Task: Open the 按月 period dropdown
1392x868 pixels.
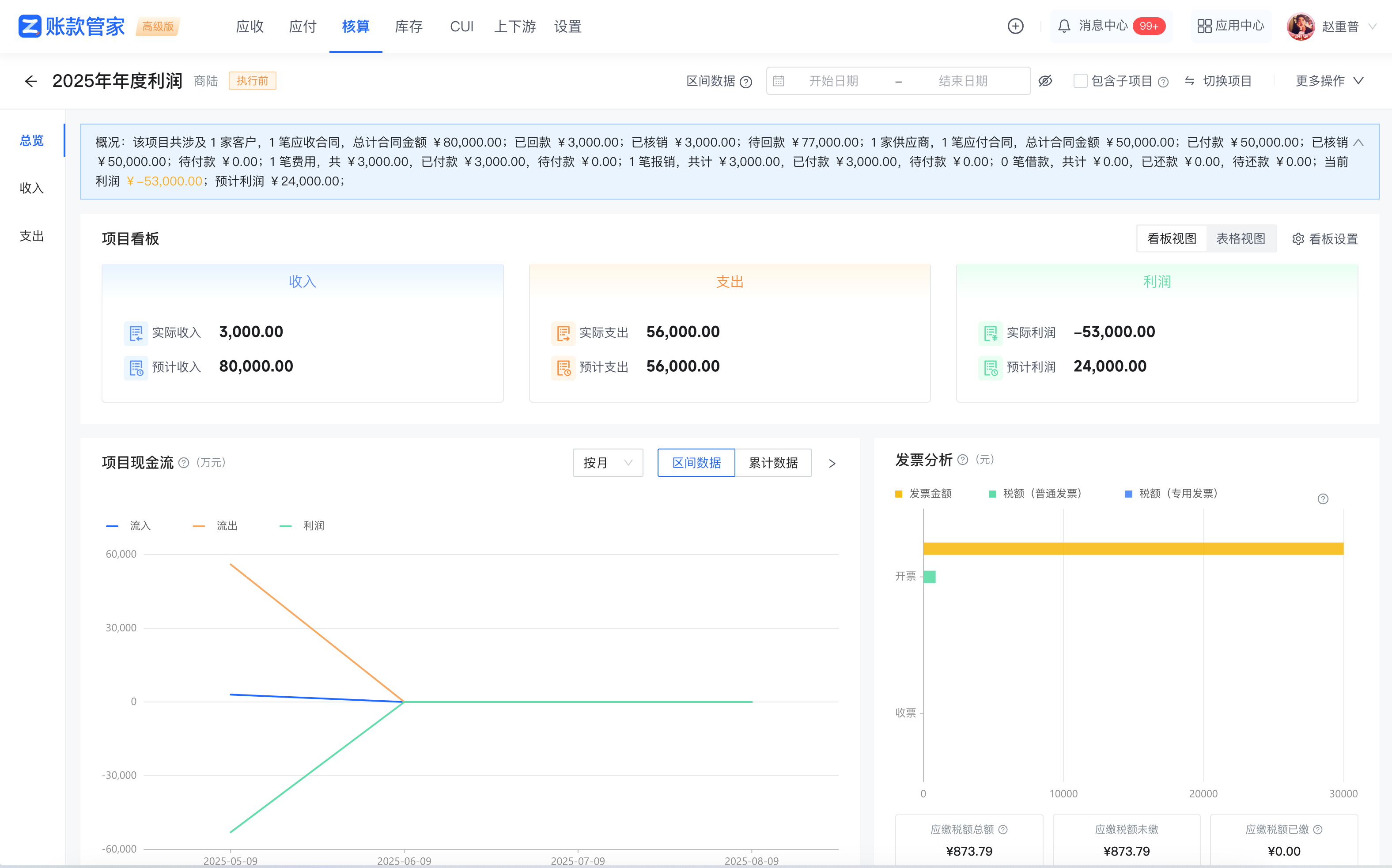Action: pos(608,463)
